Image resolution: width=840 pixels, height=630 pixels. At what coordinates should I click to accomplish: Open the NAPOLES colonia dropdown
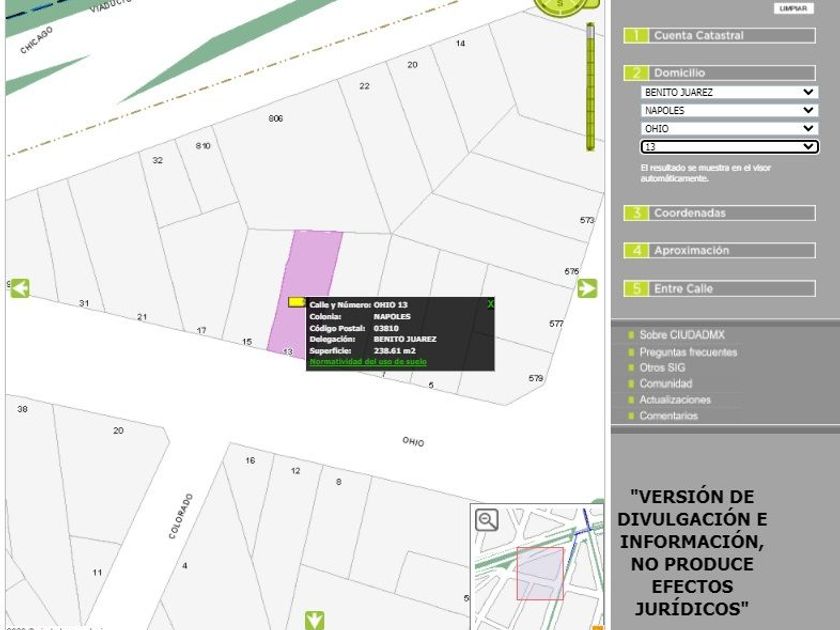(x=729, y=110)
